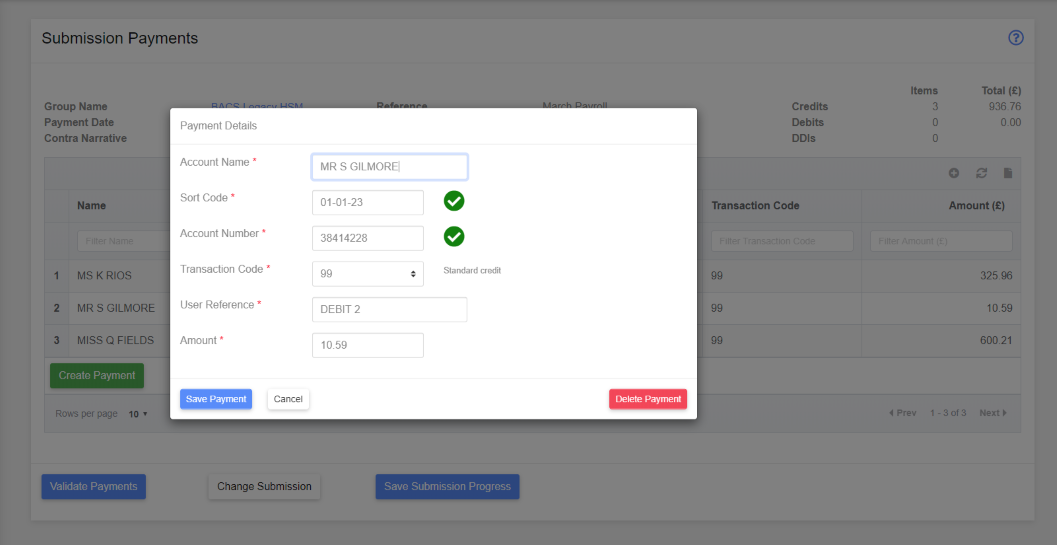Click the Filter Transaction Code input

tap(782, 241)
